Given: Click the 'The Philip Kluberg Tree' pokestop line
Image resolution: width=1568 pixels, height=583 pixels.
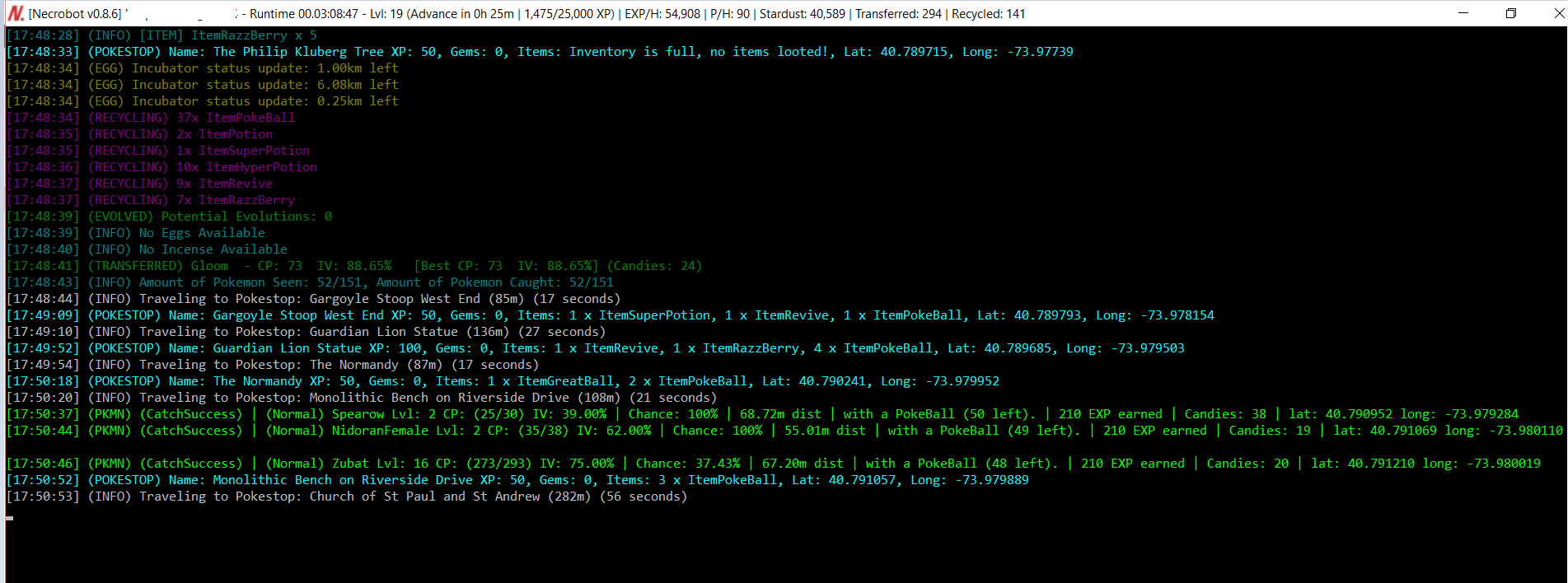Looking at the screenshot, I should [540, 52].
